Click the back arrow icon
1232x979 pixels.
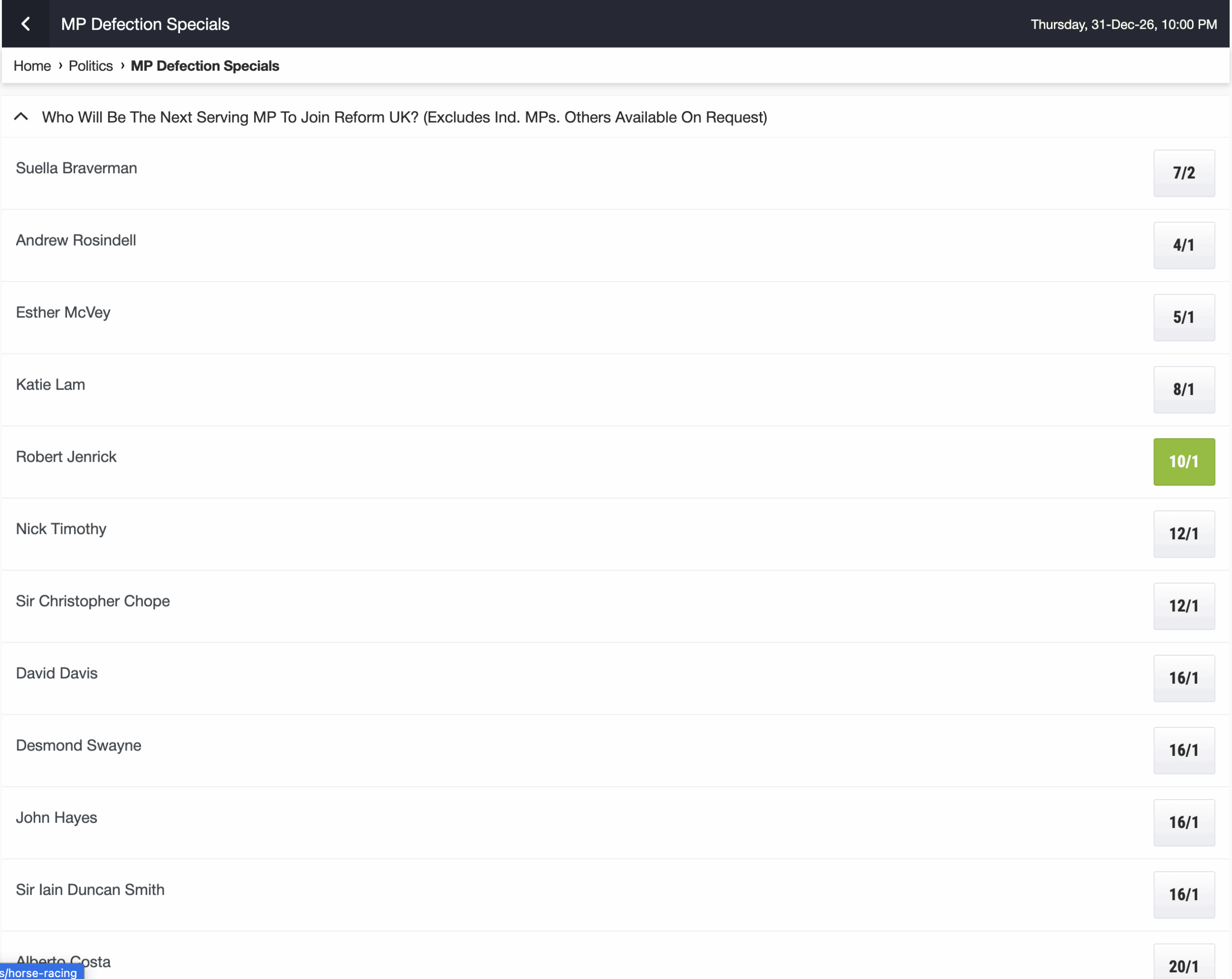coord(25,24)
